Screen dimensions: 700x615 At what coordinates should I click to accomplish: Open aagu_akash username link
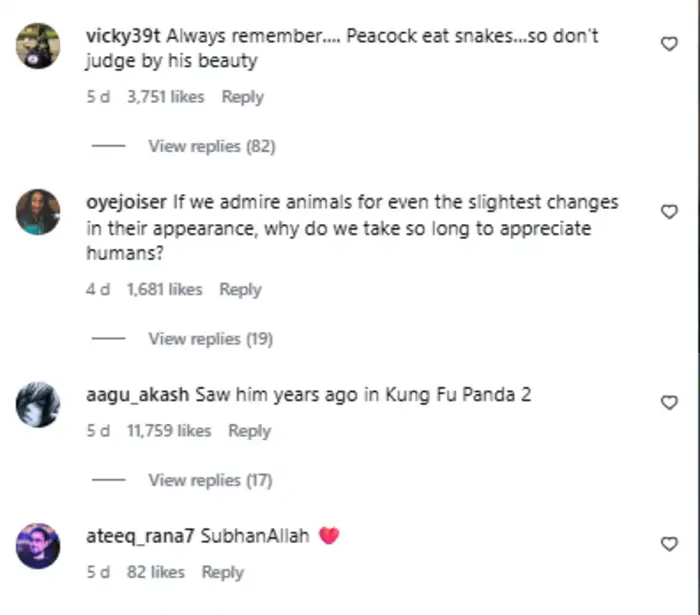point(138,394)
